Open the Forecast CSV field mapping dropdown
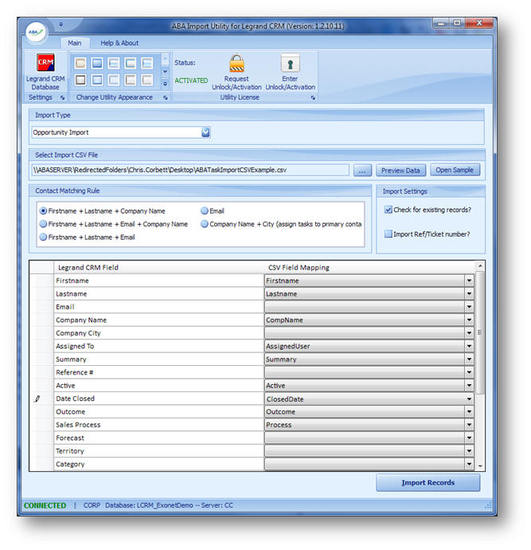Viewport: 531px width, 550px height. click(x=469, y=438)
